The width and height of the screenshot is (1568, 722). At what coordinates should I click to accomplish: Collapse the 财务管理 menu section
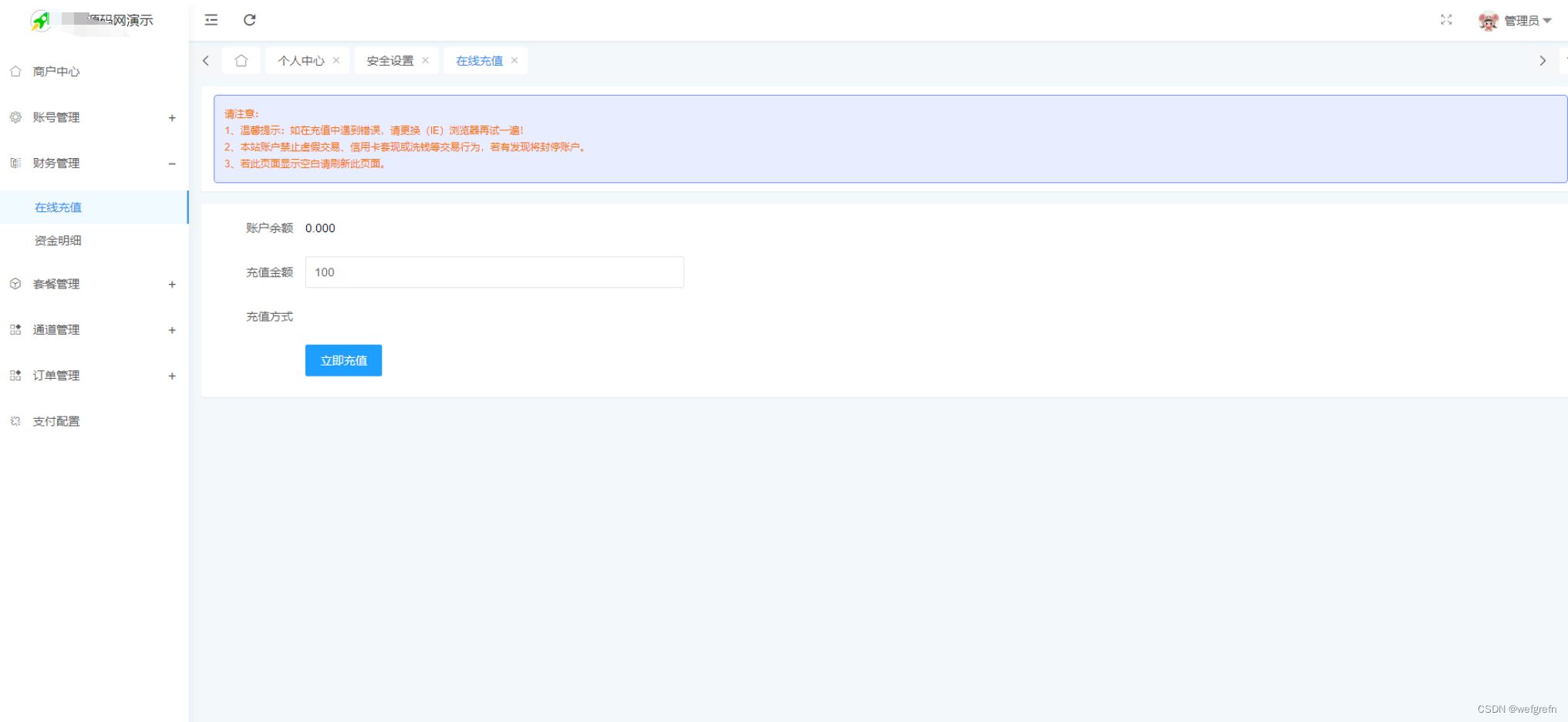click(171, 164)
